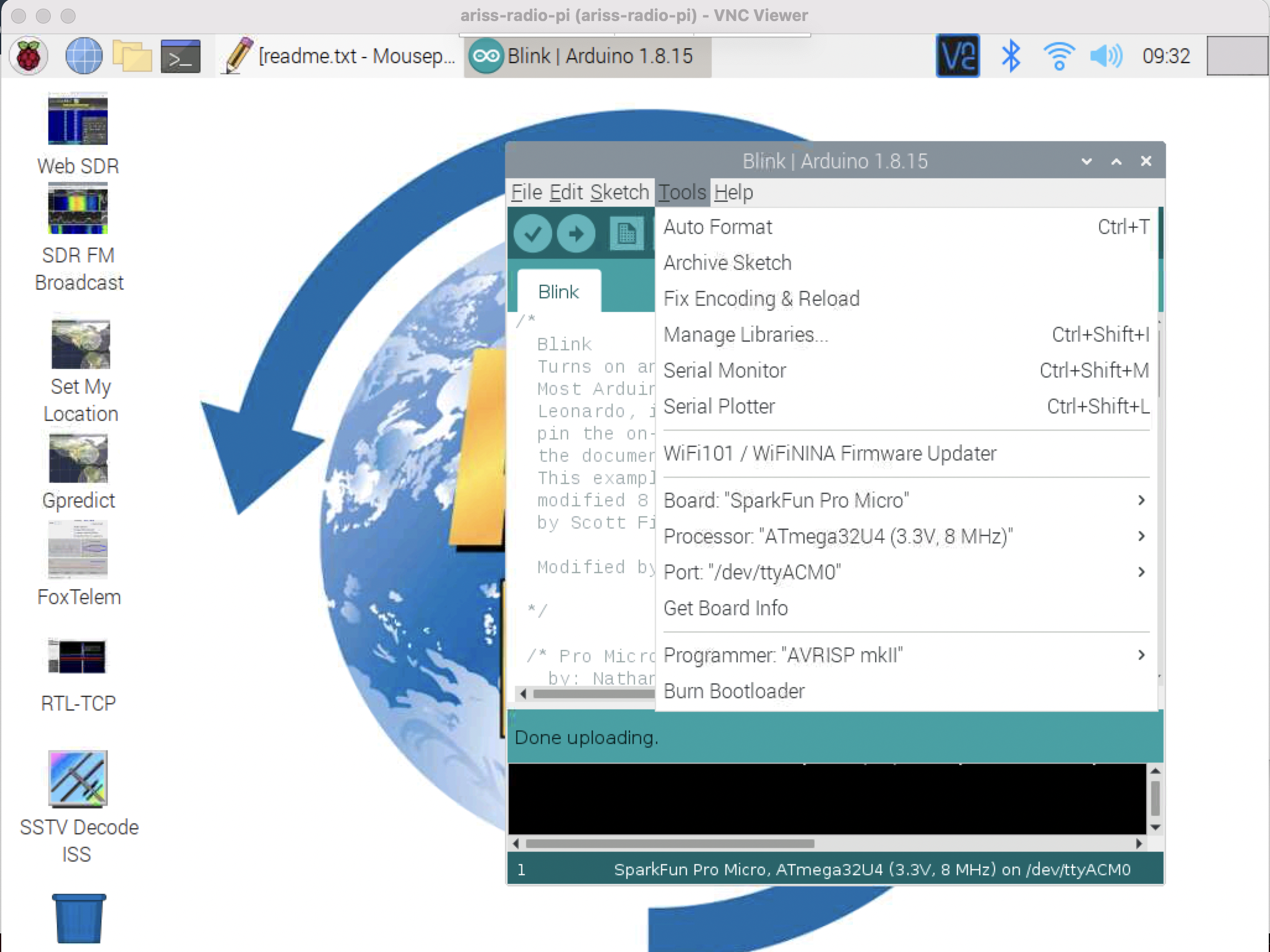This screenshot has width=1270, height=952.
Task: Maximize the Arduino window with up chevron
Action: [1117, 162]
